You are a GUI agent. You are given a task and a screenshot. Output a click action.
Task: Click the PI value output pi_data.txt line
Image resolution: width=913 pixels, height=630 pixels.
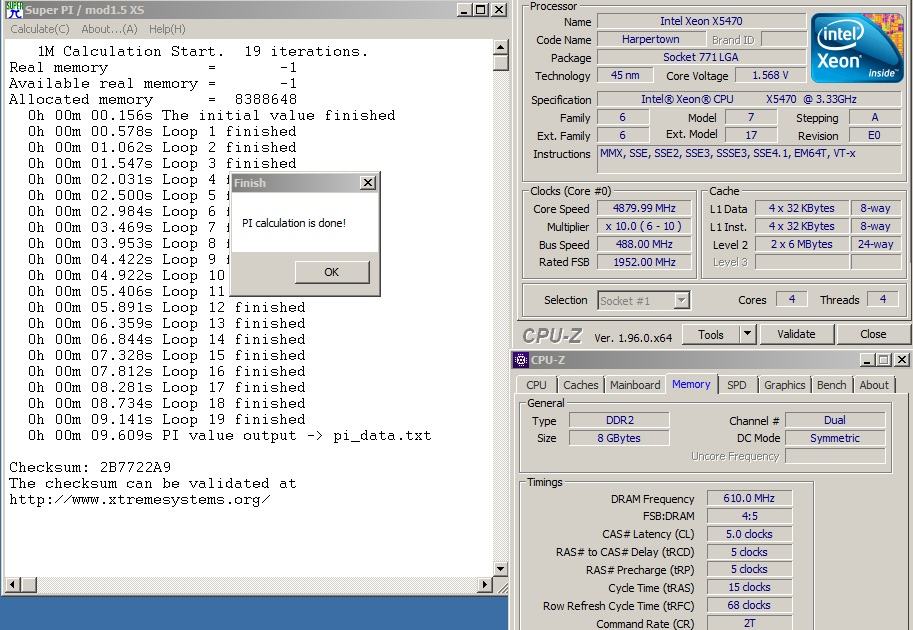tap(229, 436)
